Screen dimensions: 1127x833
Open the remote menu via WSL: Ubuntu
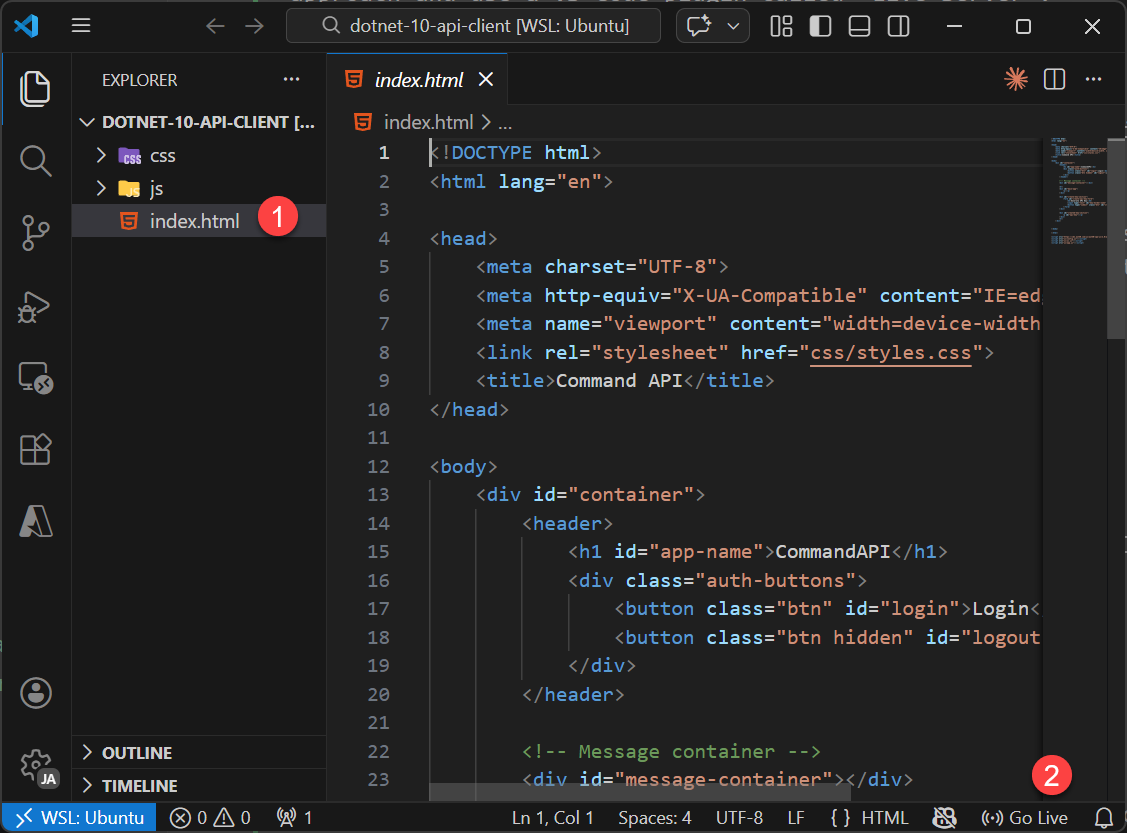coord(78,817)
